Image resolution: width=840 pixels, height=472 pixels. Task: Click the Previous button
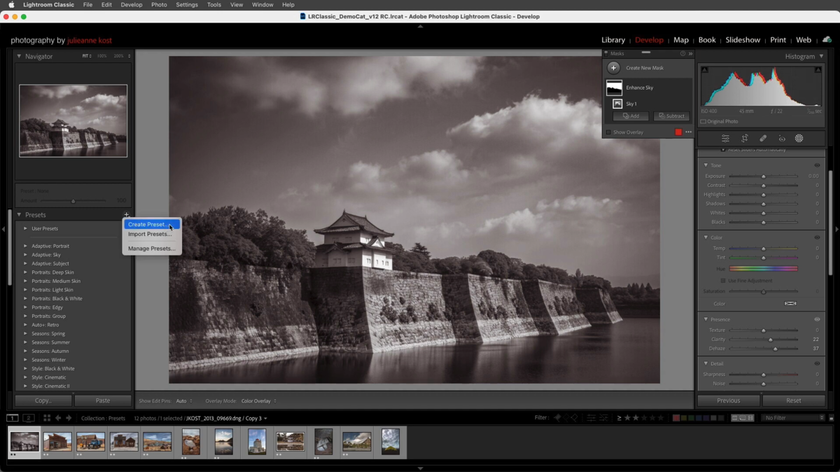pyautogui.click(x=729, y=401)
